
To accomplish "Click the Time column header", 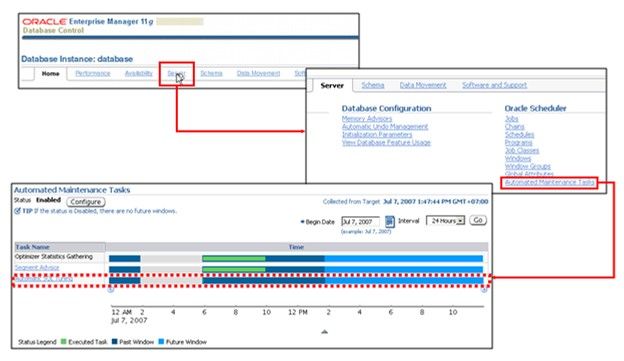I will point(296,247).
